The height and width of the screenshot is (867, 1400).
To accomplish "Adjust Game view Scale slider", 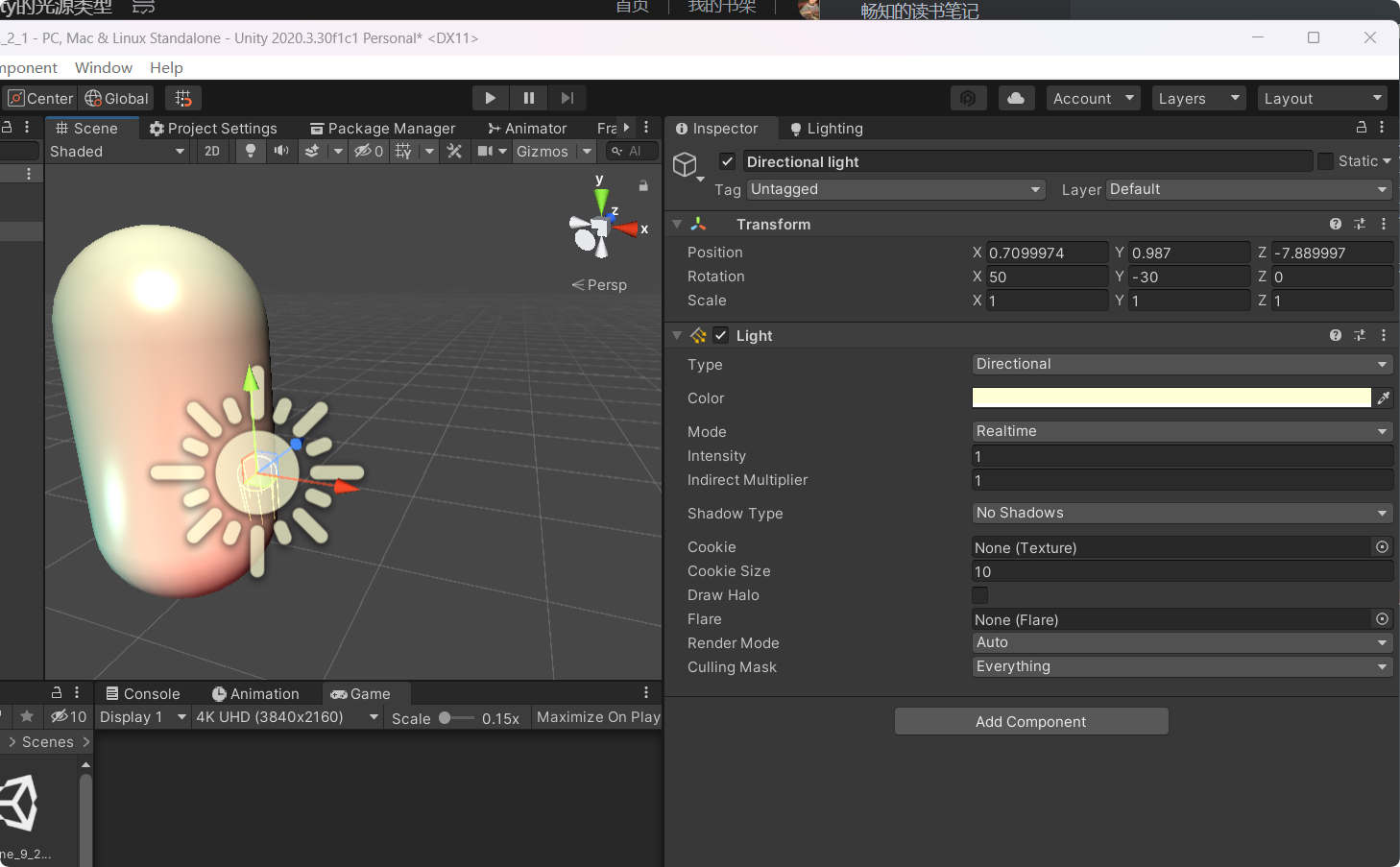I will tap(456, 717).
